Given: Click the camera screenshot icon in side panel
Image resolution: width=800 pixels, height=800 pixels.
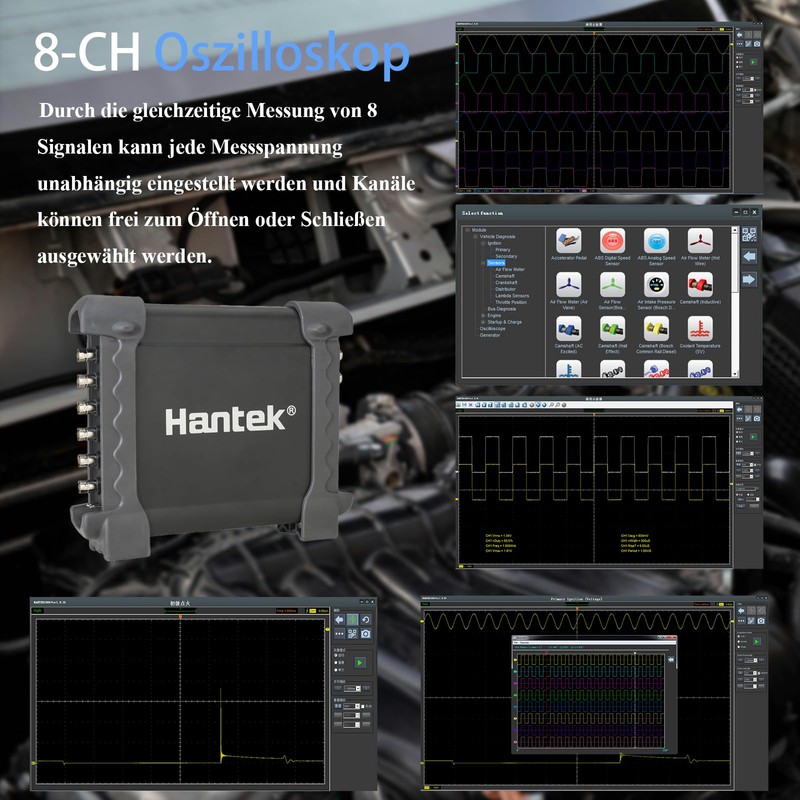Looking at the screenshot, I should (366, 633).
